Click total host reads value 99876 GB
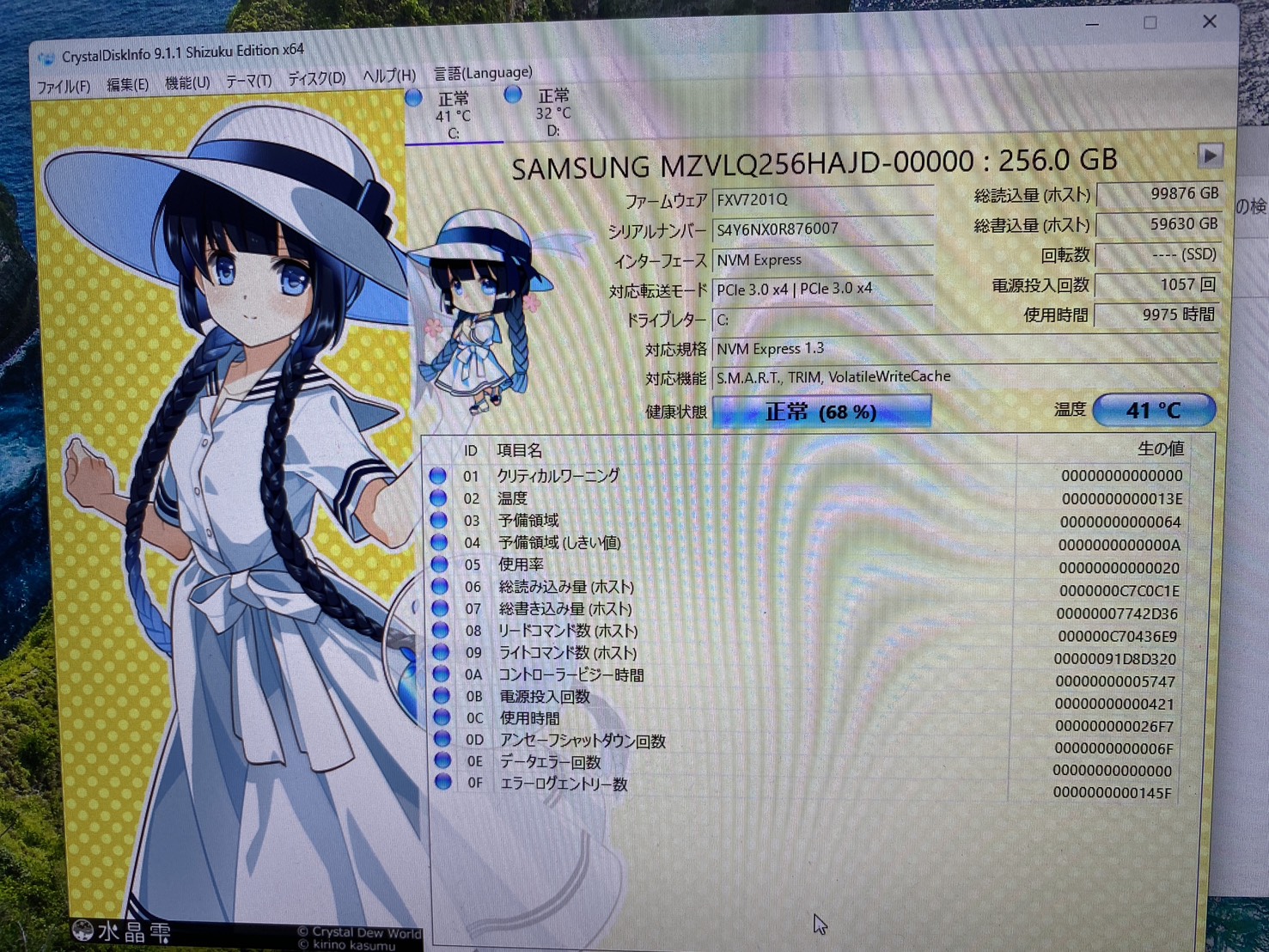 [1159, 193]
